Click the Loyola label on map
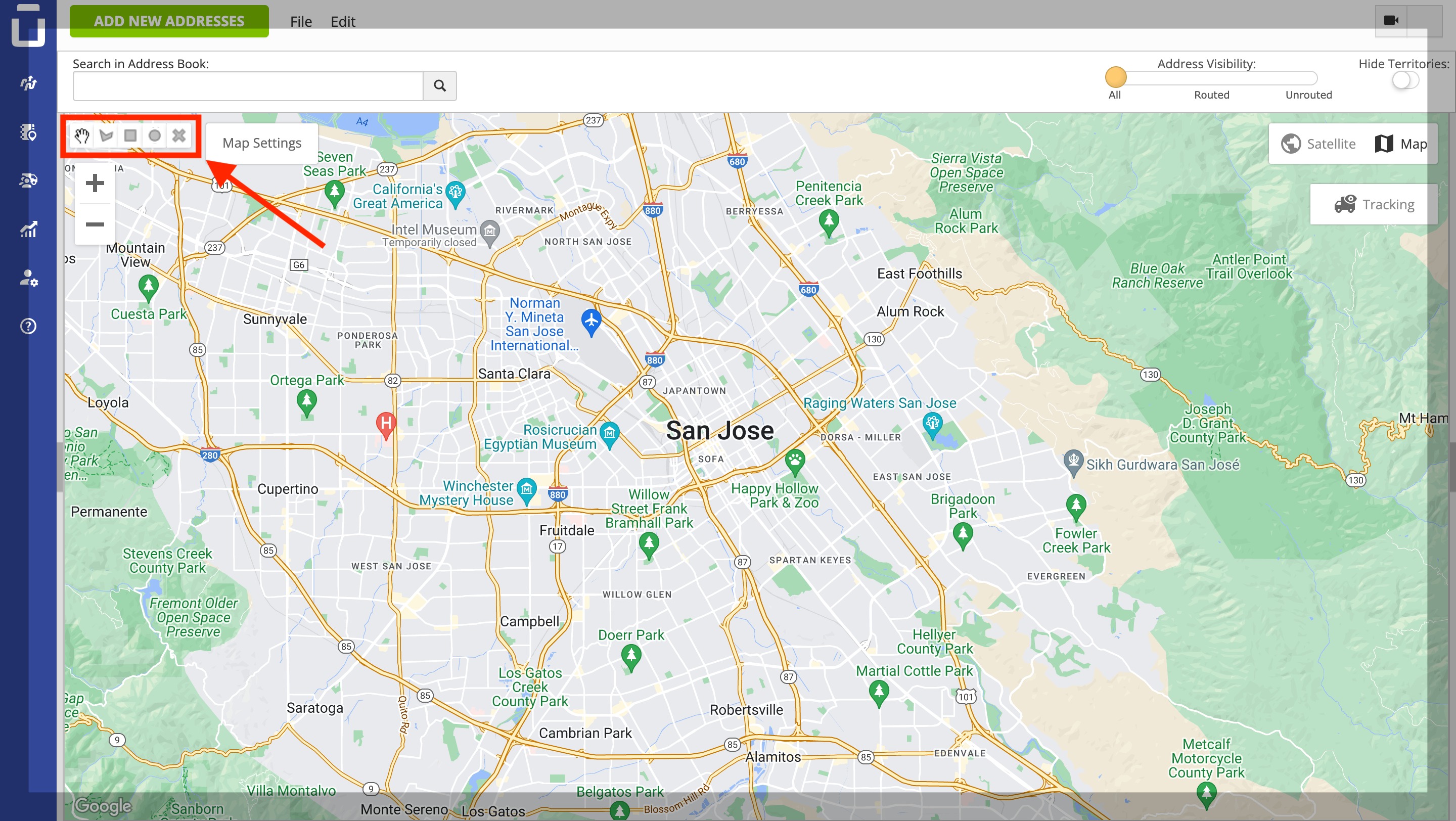Image resolution: width=1456 pixels, height=821 pixels. (109, 403)
